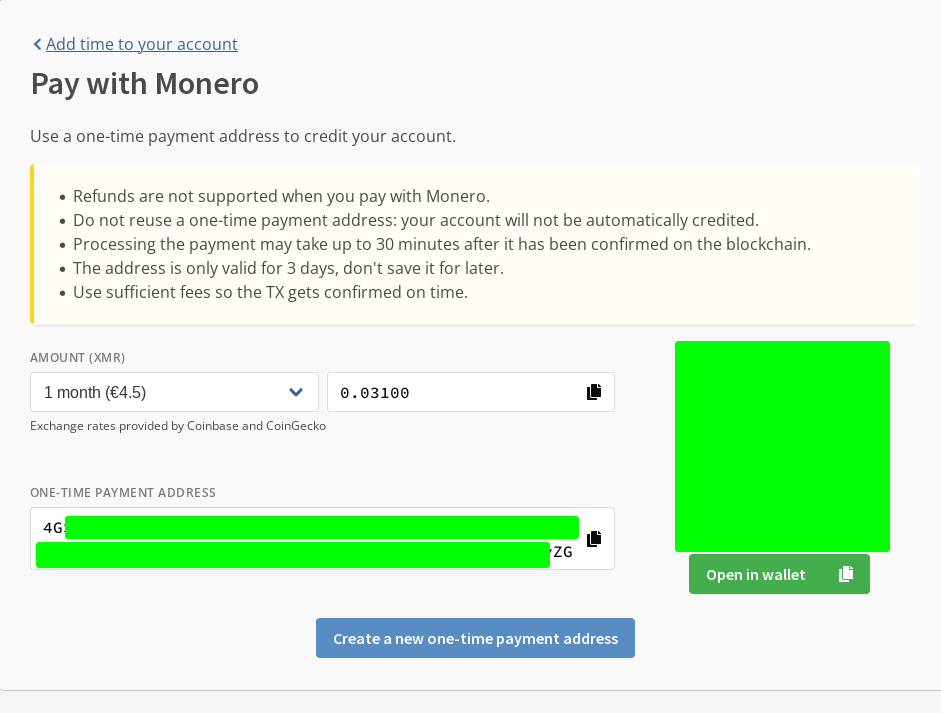Click the address valid for 3 days notice

(x=288, y=268)
